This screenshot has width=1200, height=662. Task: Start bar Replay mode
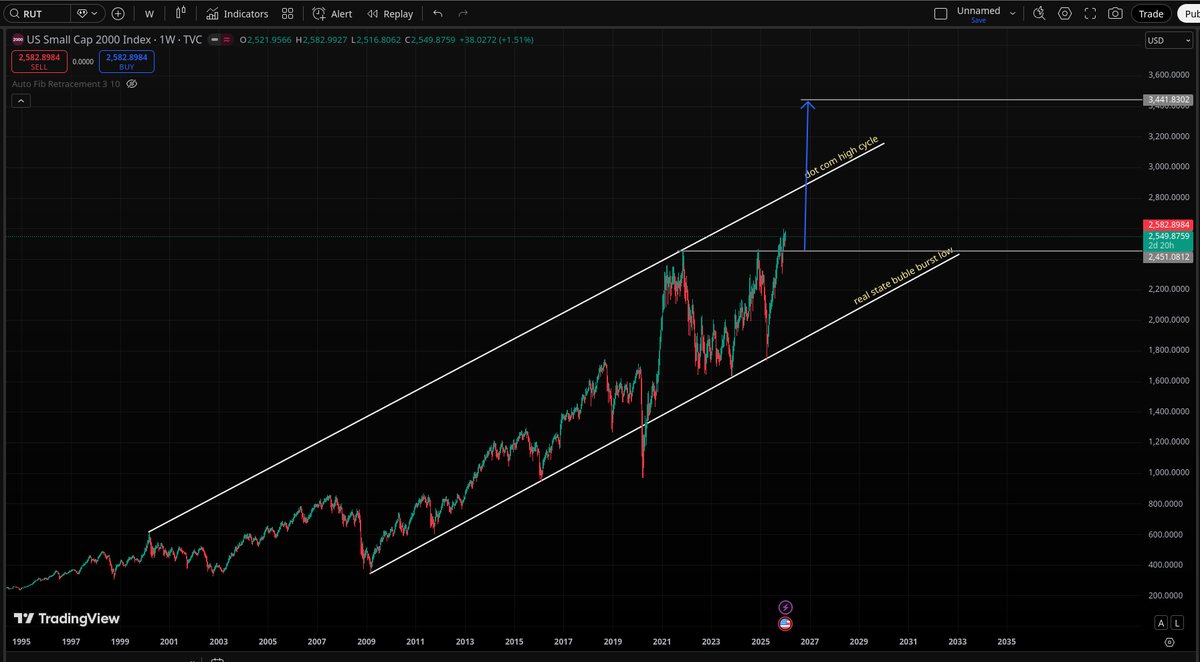coord(390,14)
